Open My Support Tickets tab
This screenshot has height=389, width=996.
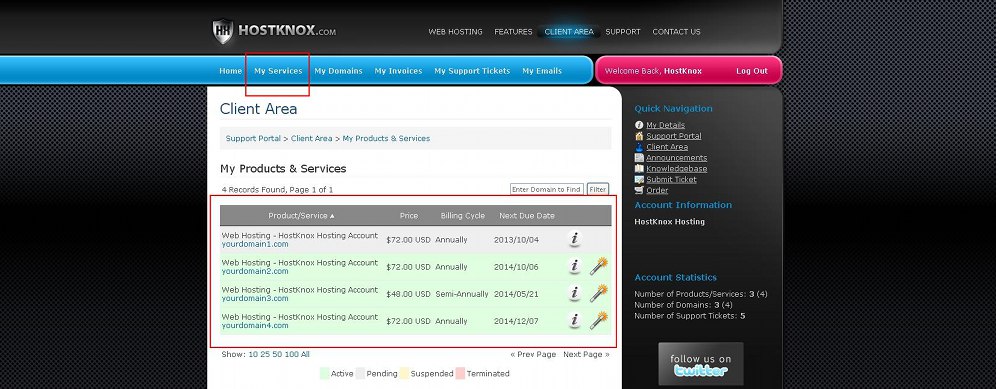472,71
